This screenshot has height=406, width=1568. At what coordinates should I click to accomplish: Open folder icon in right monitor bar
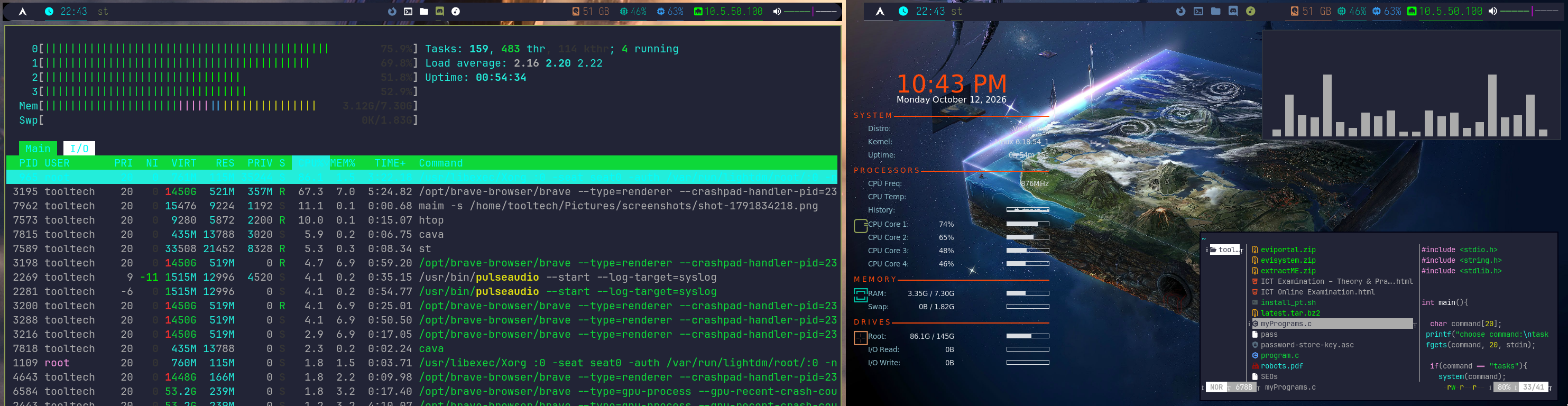pyautogui.click(x=1215, y=12)
